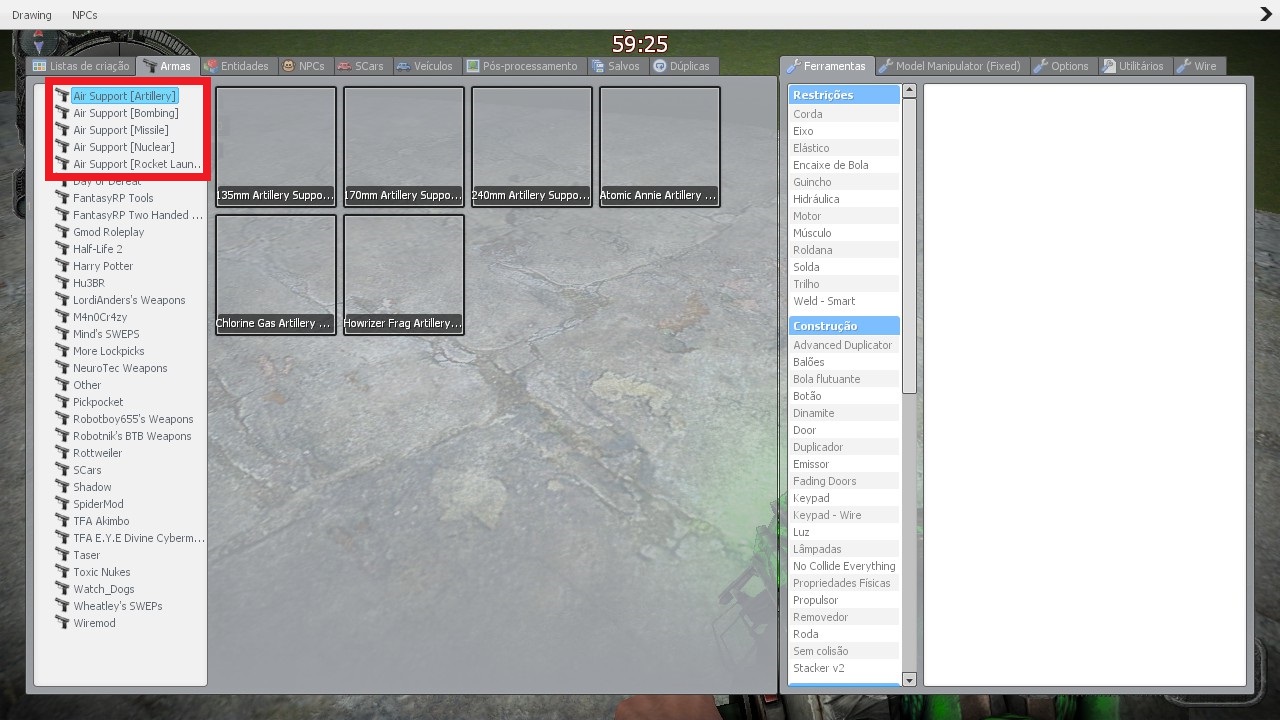Click the gun icon next to Mind's SWEPS
Image resolution: width=1280 pixels, height=720 pixels.
(62, 334)
